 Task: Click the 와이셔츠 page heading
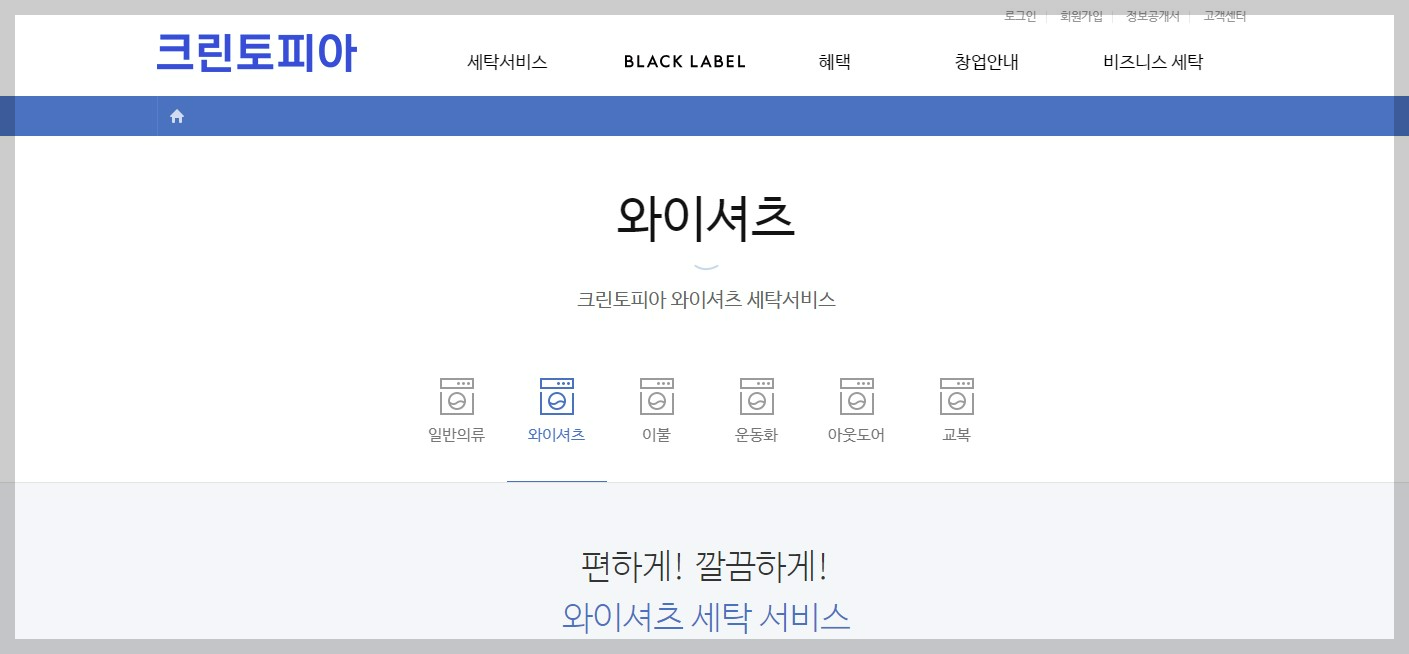[x=706, y=219]
